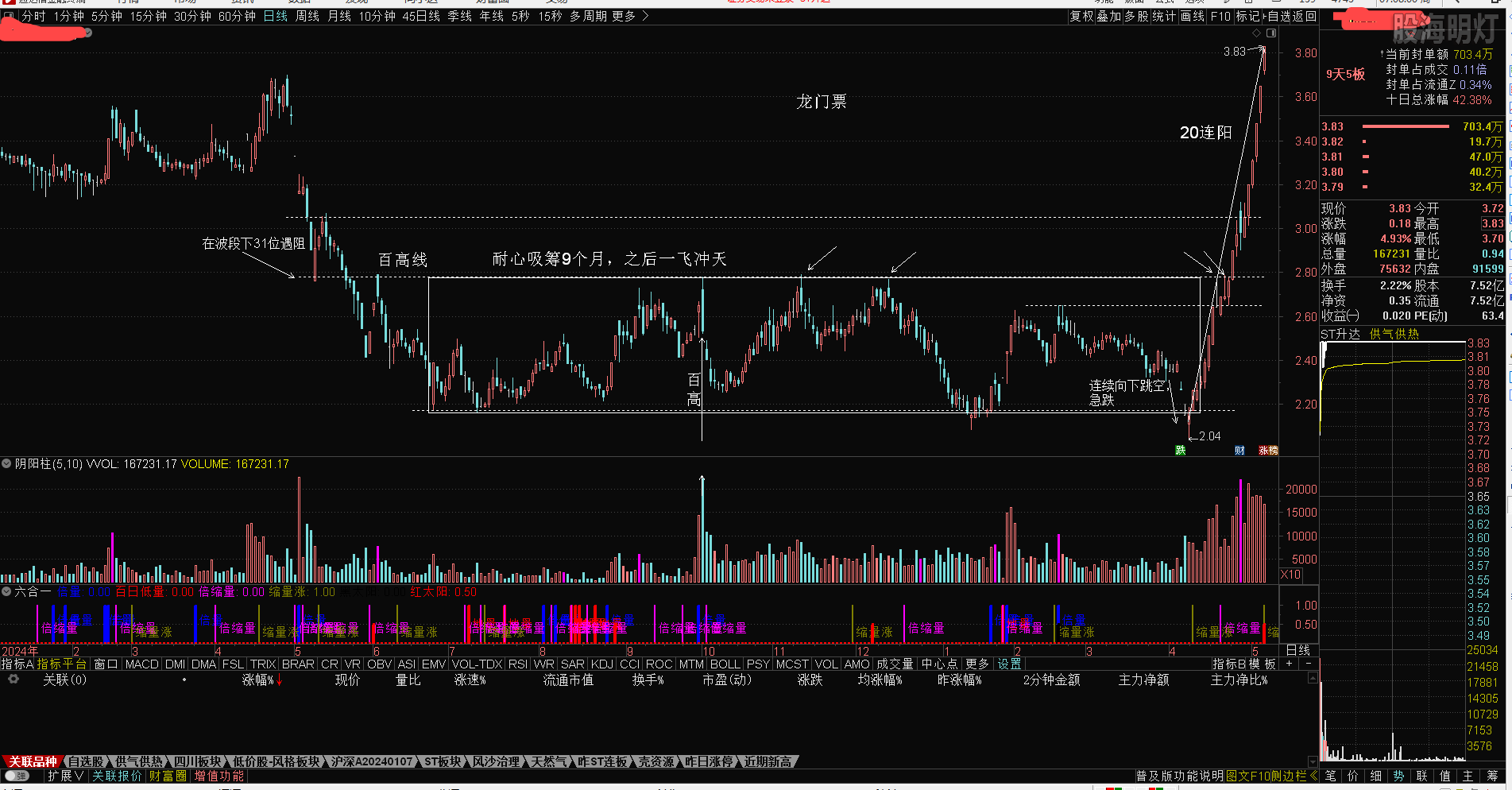Select the KDJ indicator tab
The height and width of the screenshot is (790, 1512).
602,664
